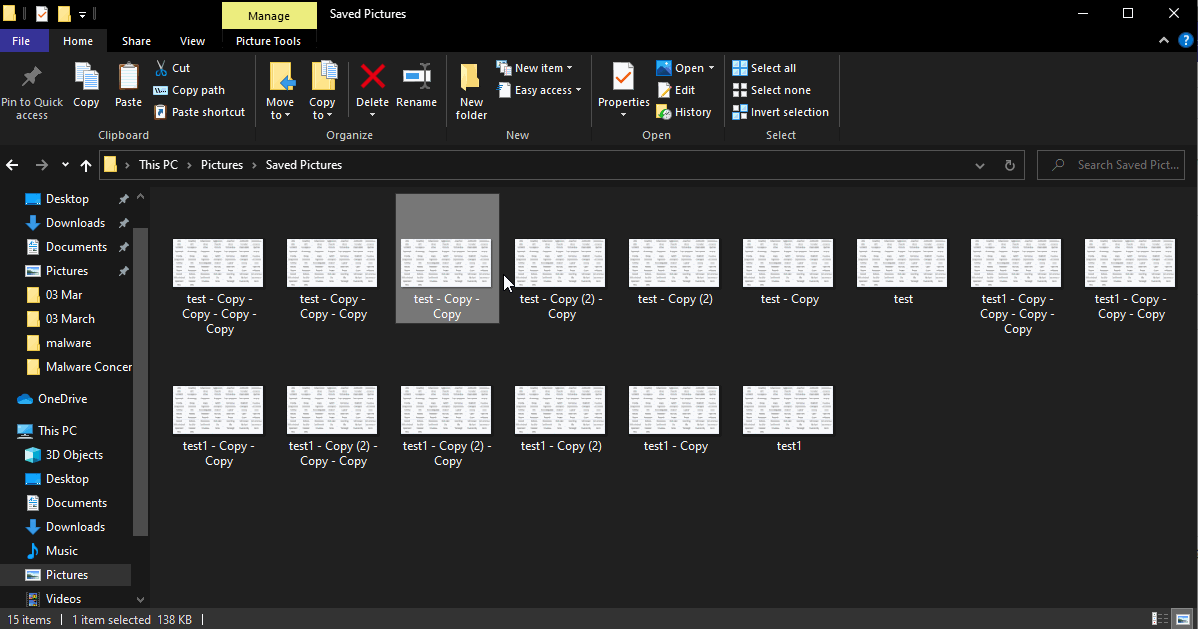Collapse the ribbon with the chevron

pos(1164,41)
